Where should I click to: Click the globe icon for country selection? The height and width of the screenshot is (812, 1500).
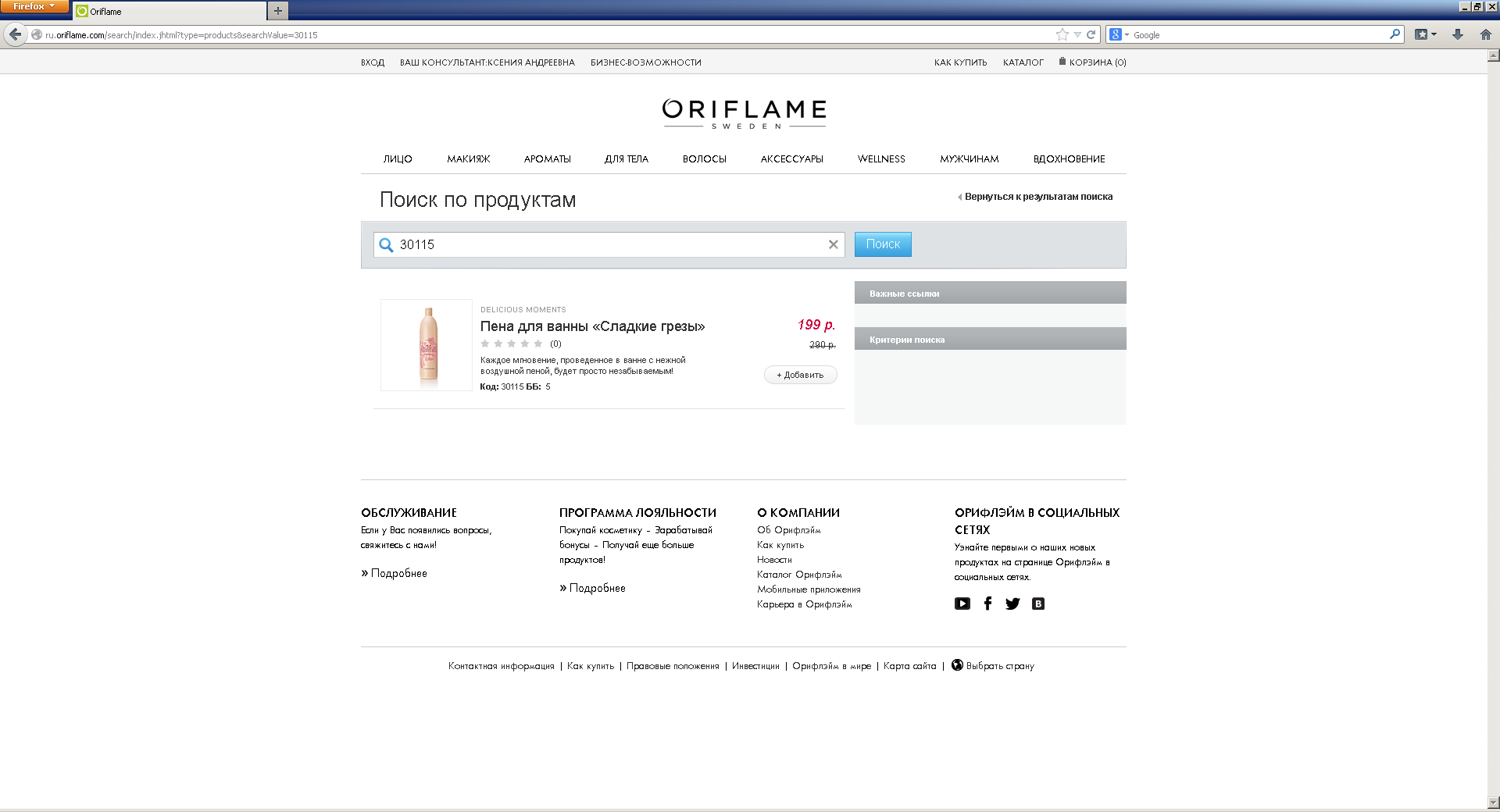point(957,665)
